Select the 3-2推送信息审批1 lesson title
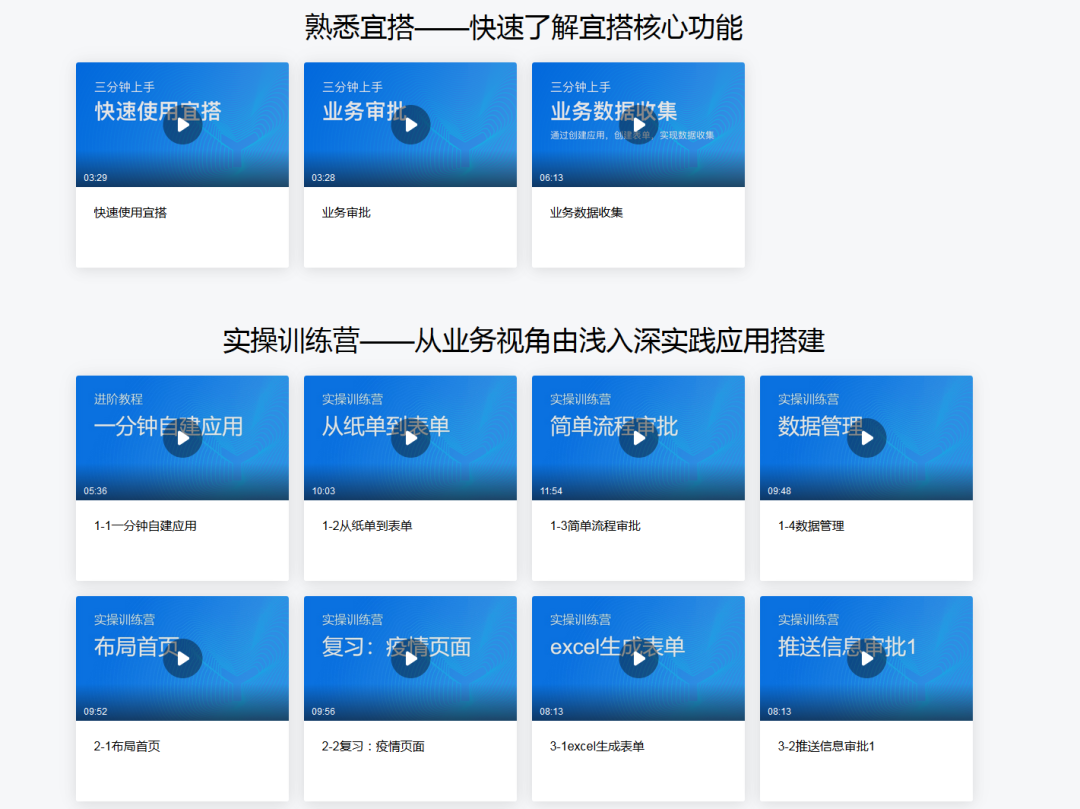Screen dimensions: 1080x809 [x=826, y=746]
